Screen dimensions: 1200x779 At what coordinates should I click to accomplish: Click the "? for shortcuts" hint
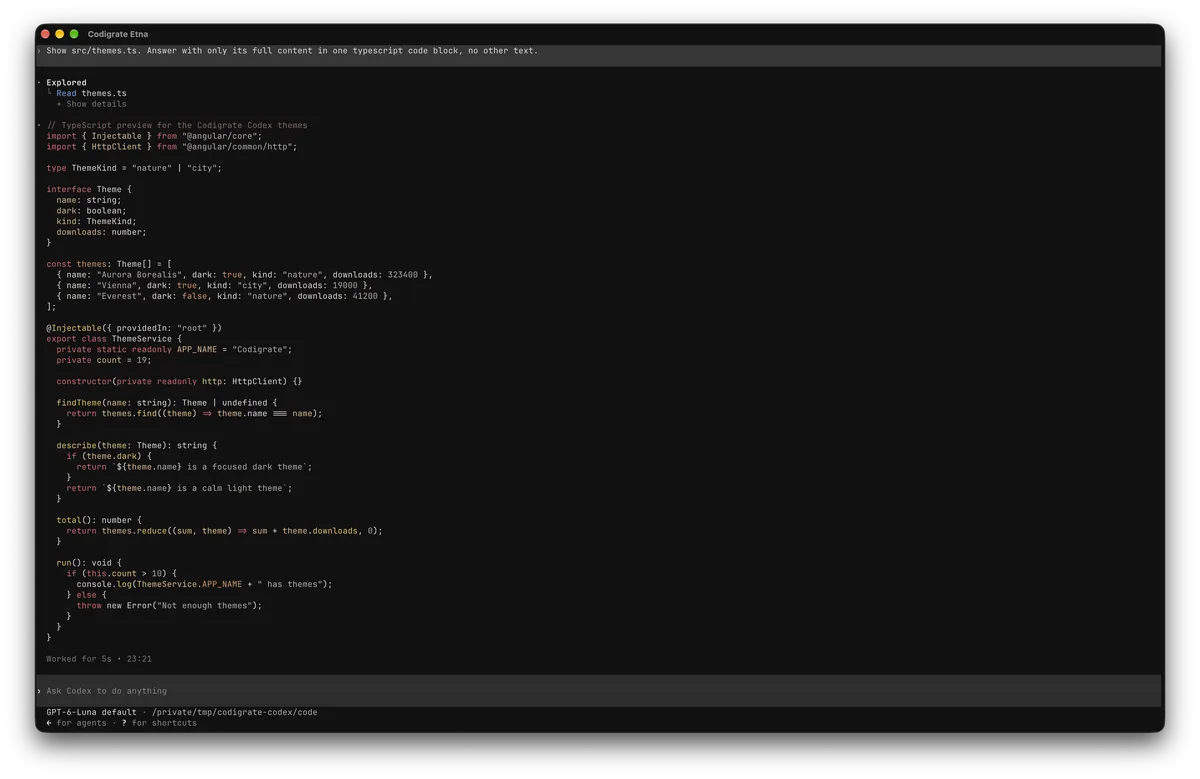(159, 723)
